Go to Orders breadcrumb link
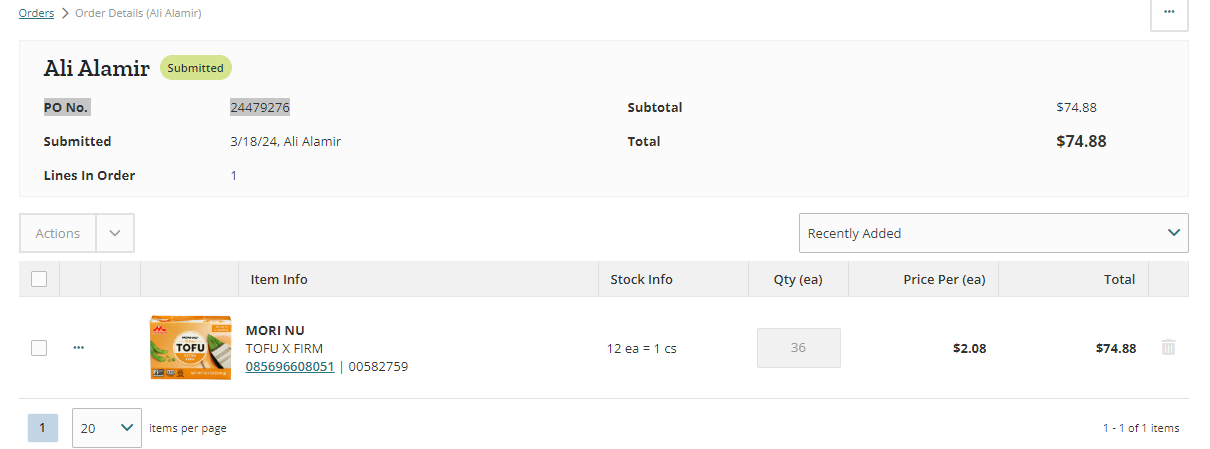Viewport: 1210px width, 449px height. pos(36,14)
